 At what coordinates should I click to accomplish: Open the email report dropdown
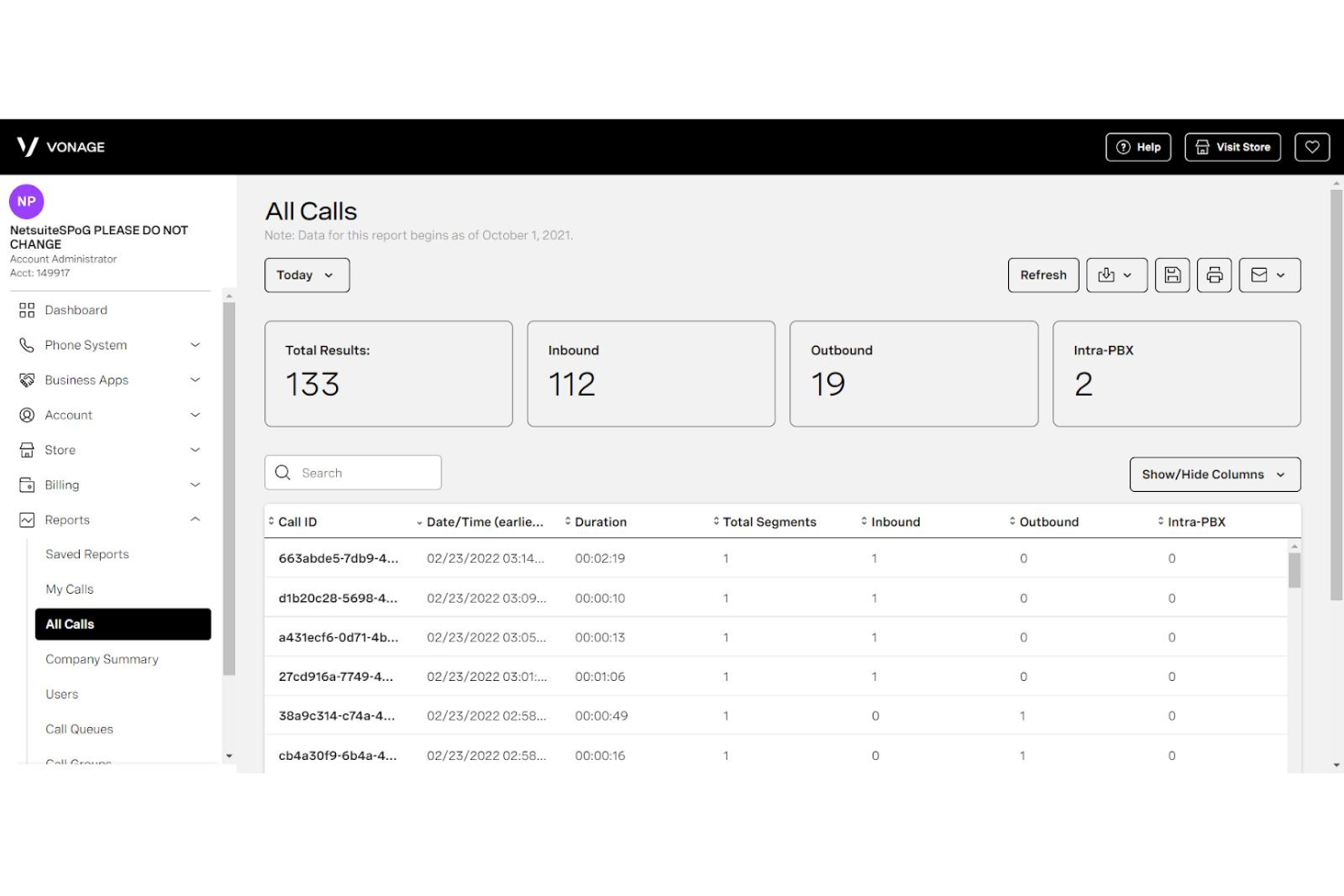1269,275
